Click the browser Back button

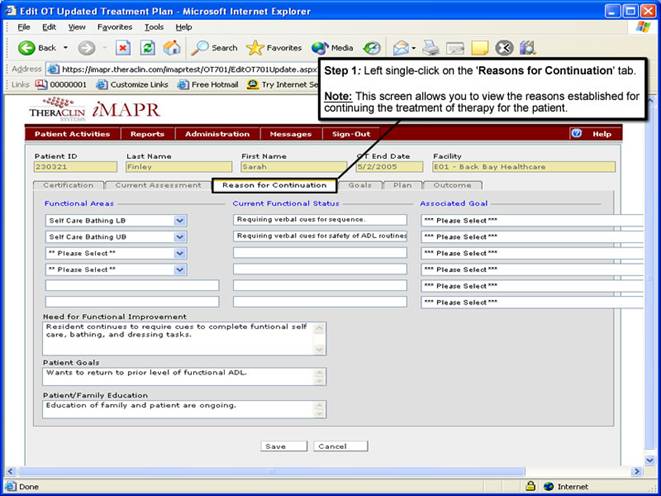[38, 47]
